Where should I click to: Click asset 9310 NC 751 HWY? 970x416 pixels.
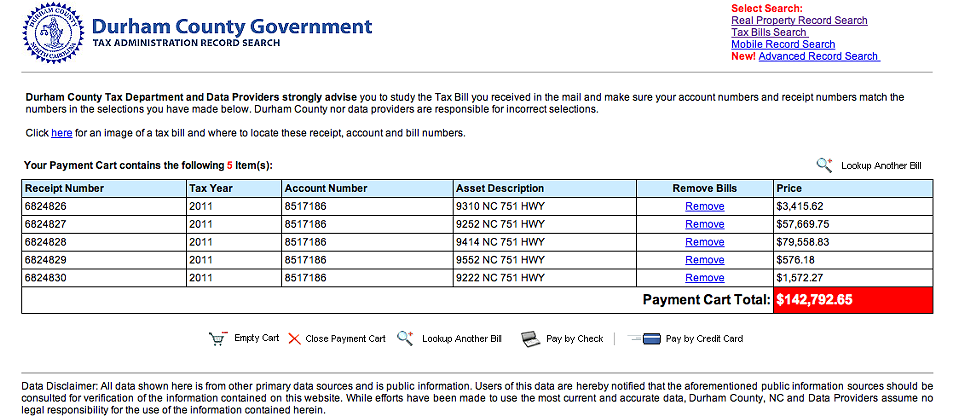click(x=500, y=206)
